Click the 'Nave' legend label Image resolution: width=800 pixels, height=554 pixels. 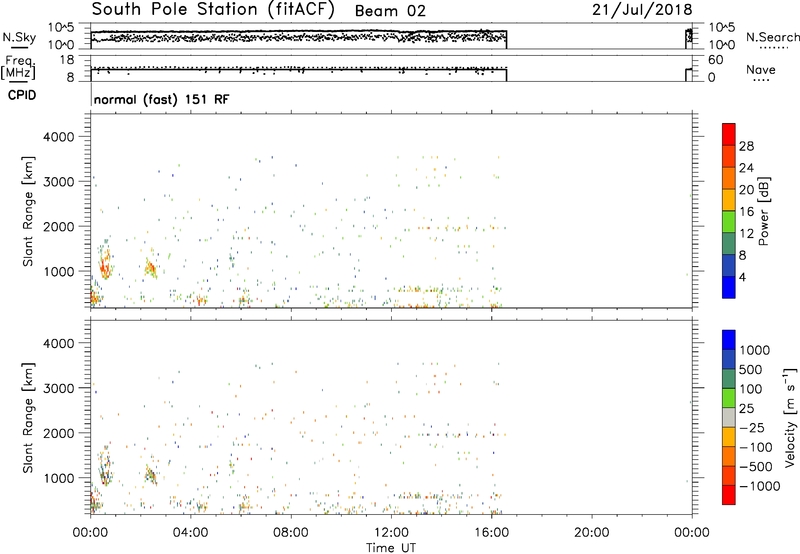761,70
